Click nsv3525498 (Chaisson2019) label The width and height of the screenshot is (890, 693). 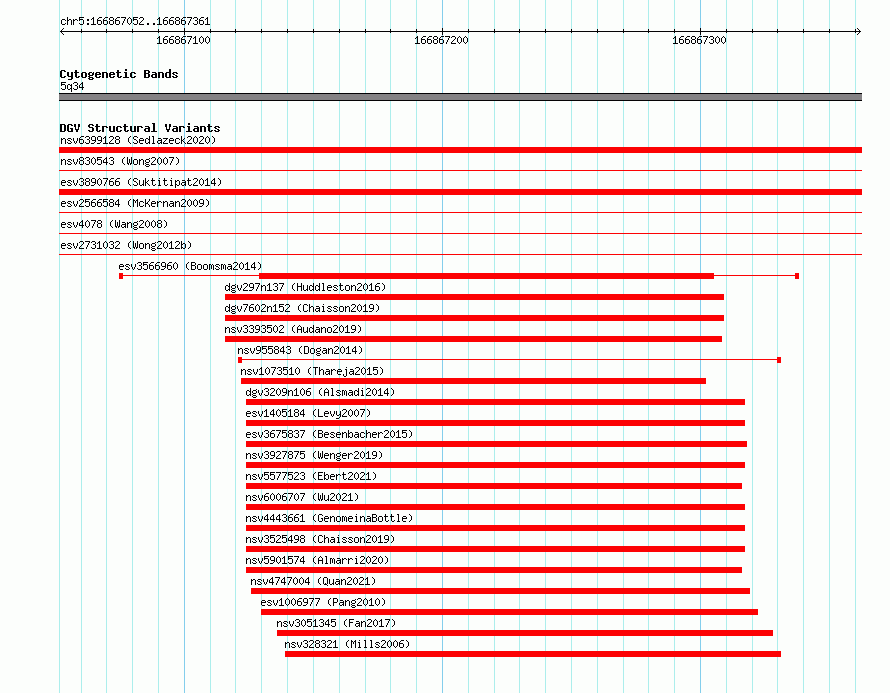coord(320,539)
